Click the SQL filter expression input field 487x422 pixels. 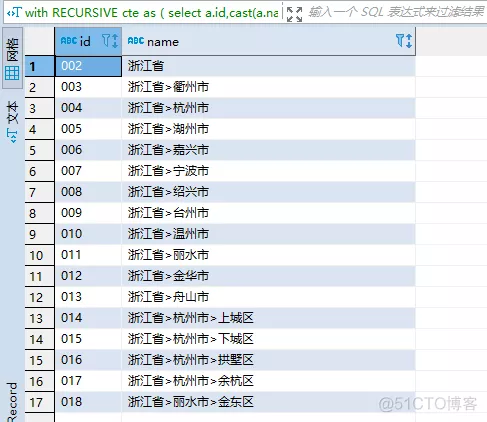(396, 13)
